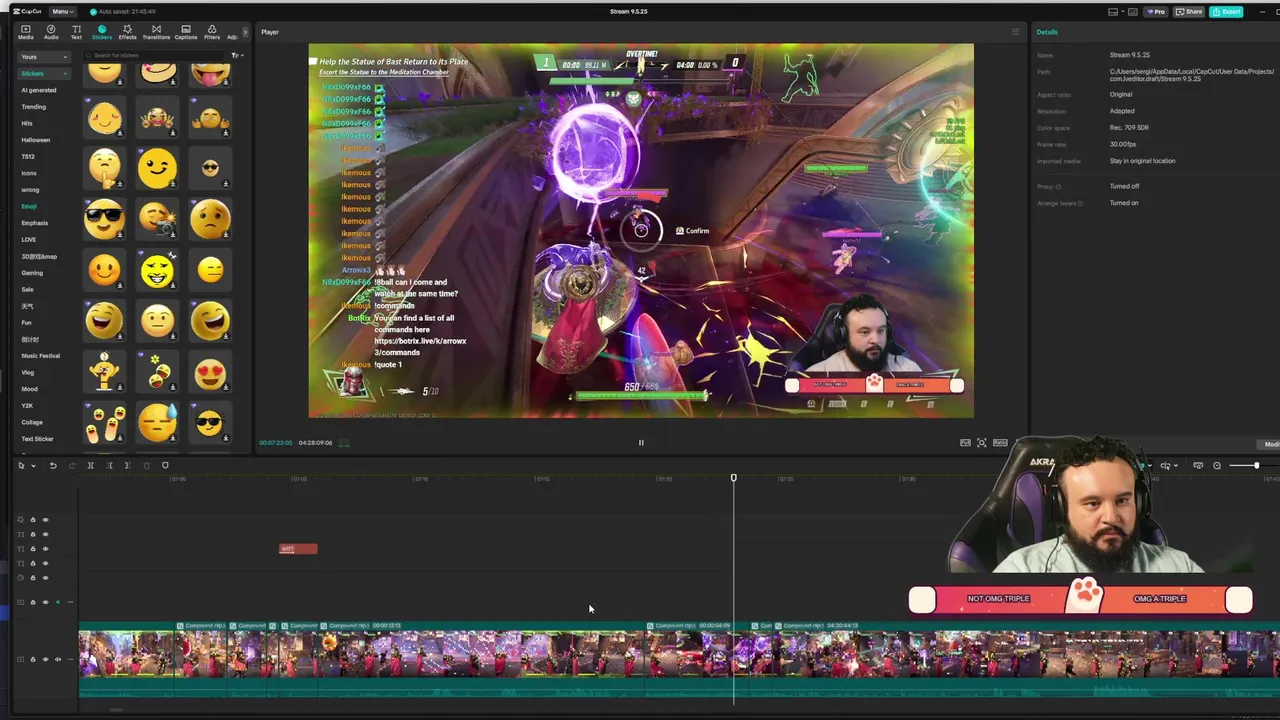Open the Effects tab
Screen dimensions: 1280x720
(x=127, y=32)
